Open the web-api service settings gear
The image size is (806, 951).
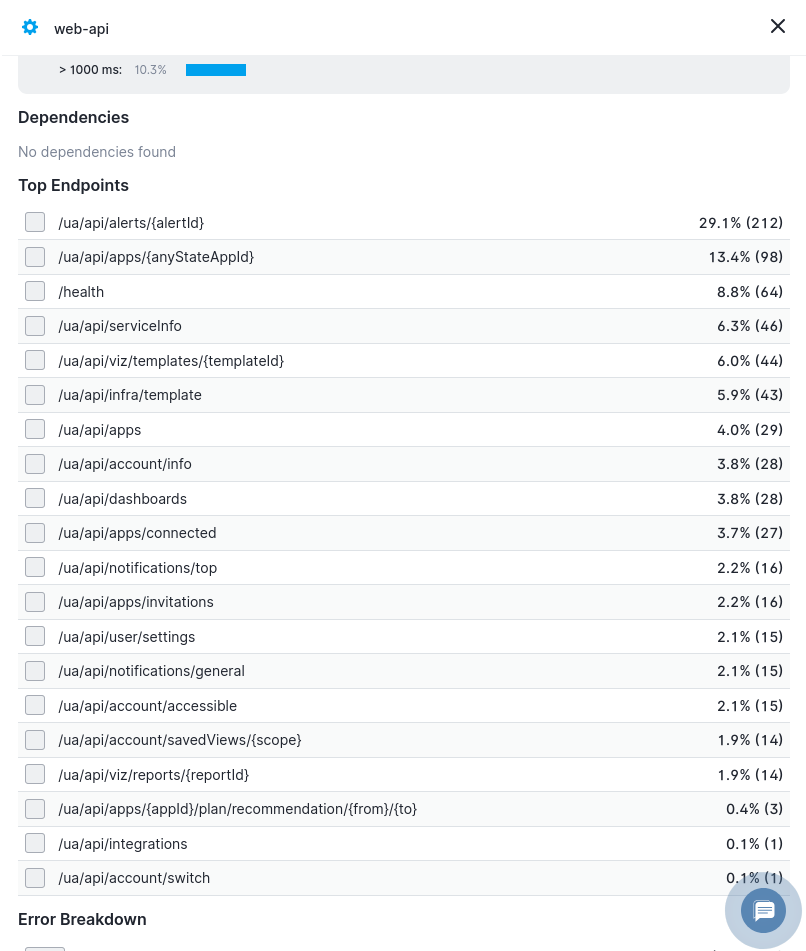[x=30, y=27]
